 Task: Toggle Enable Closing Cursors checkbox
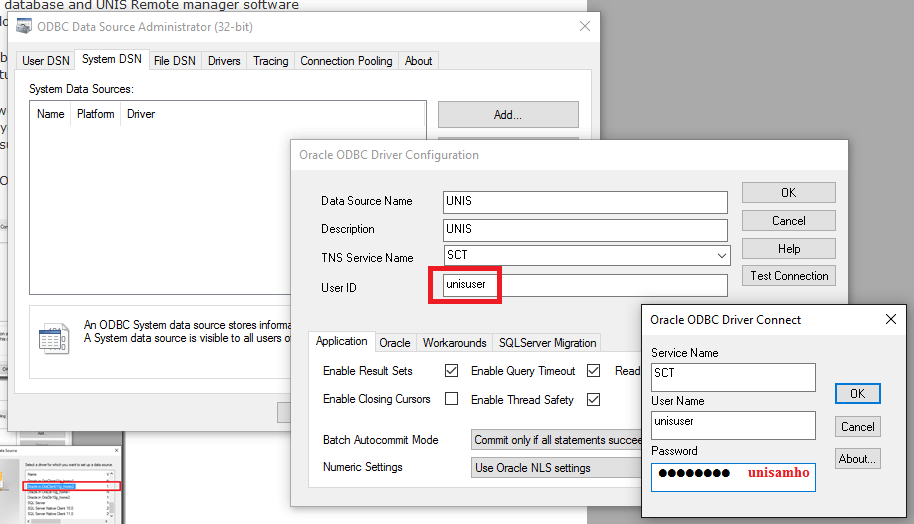[x=451, y=399]
